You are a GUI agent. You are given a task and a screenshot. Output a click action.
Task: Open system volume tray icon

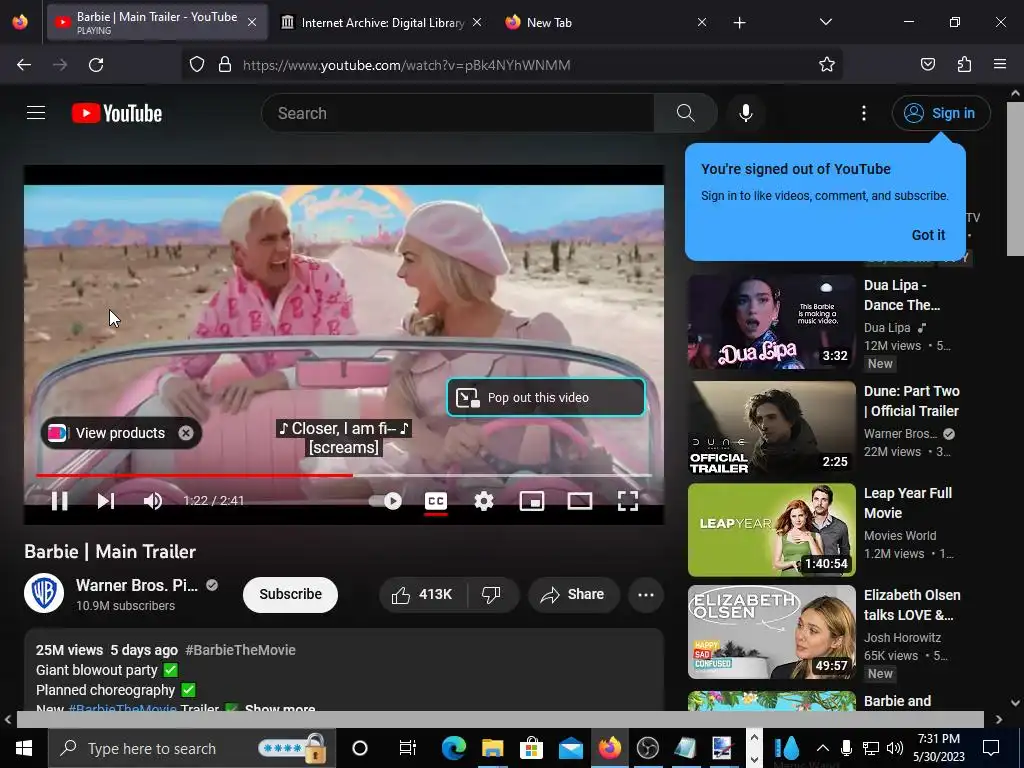pos(895,748)
